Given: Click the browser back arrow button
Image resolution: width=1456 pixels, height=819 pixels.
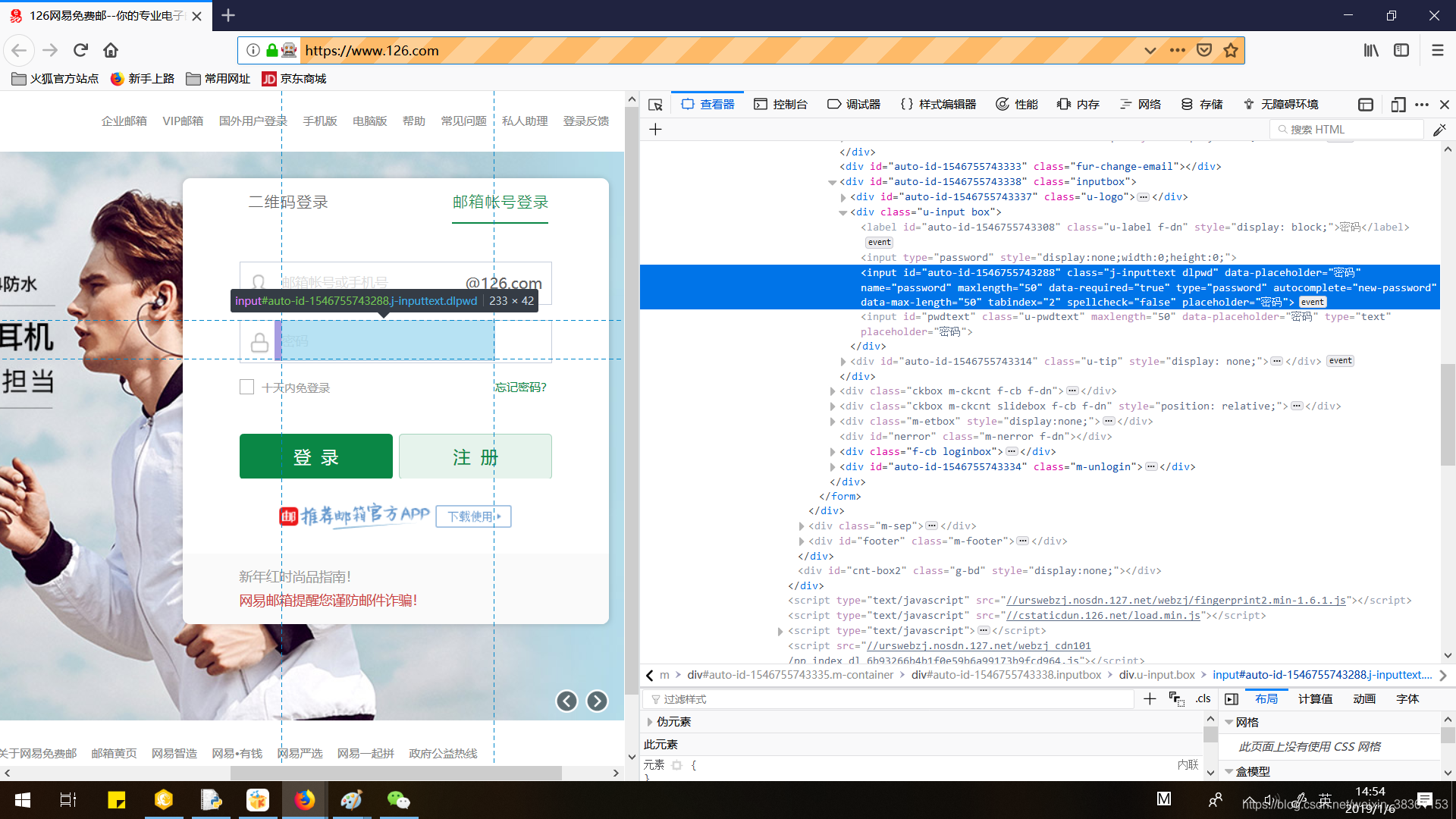Looking at the screenshot, I should (19, 50).
